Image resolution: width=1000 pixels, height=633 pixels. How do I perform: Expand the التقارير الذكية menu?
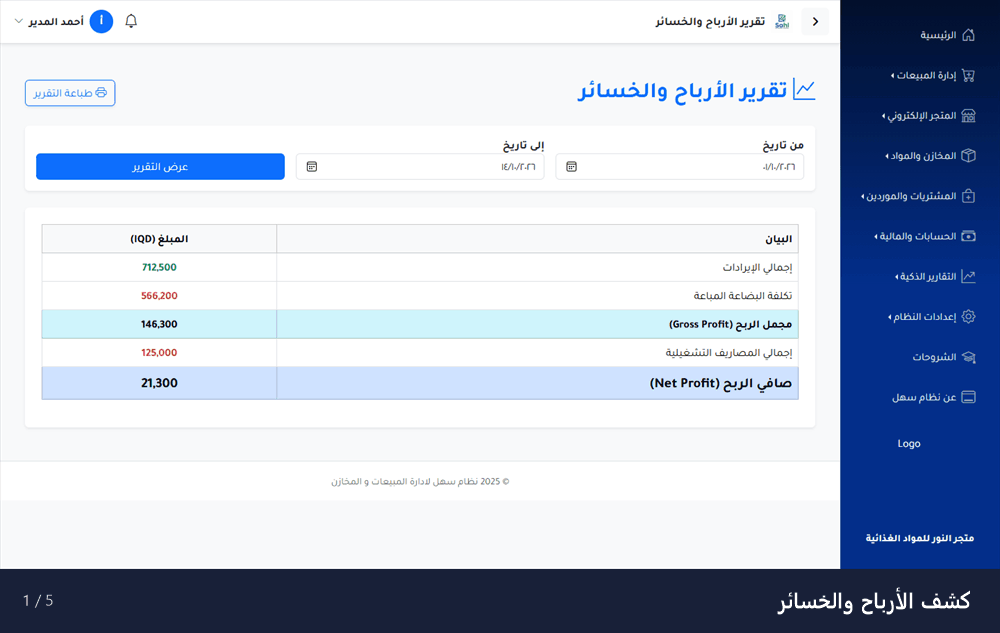pos(926,276)
